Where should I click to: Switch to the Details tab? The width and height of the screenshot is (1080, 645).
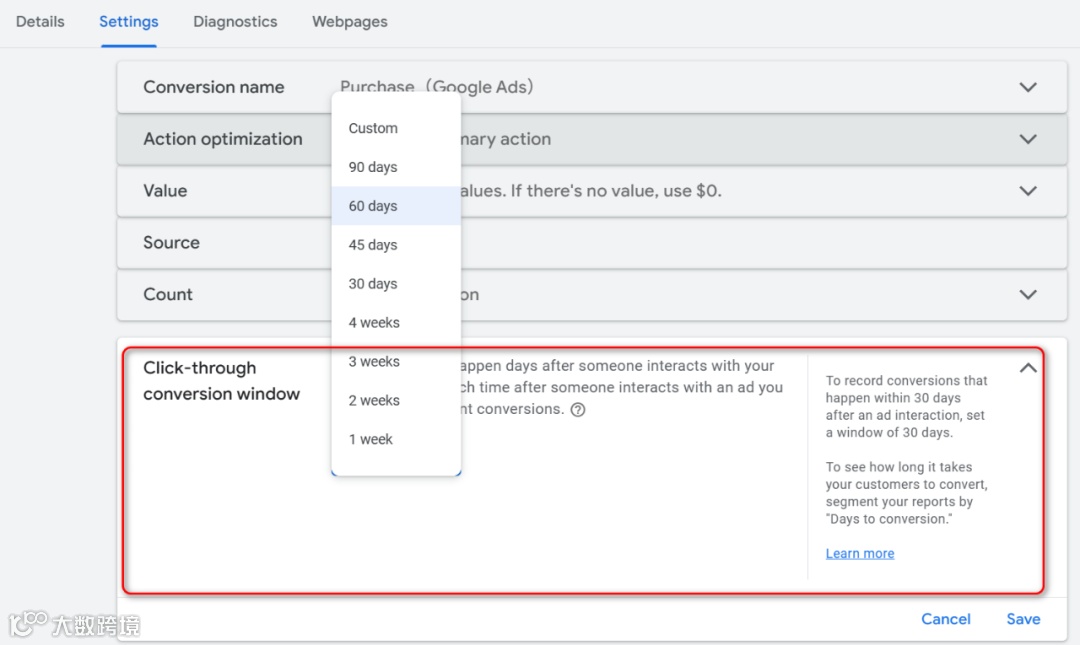click(x=40, y=21)
